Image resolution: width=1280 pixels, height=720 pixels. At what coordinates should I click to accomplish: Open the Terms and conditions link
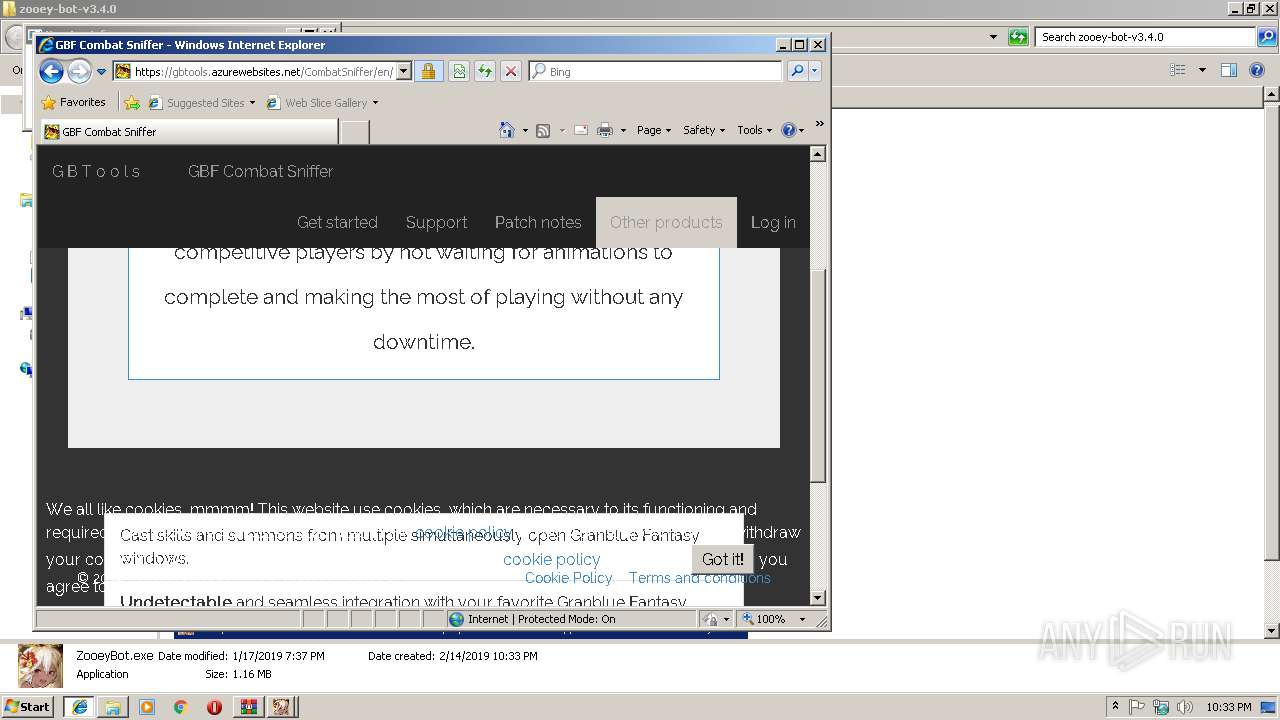pos(700,578)
